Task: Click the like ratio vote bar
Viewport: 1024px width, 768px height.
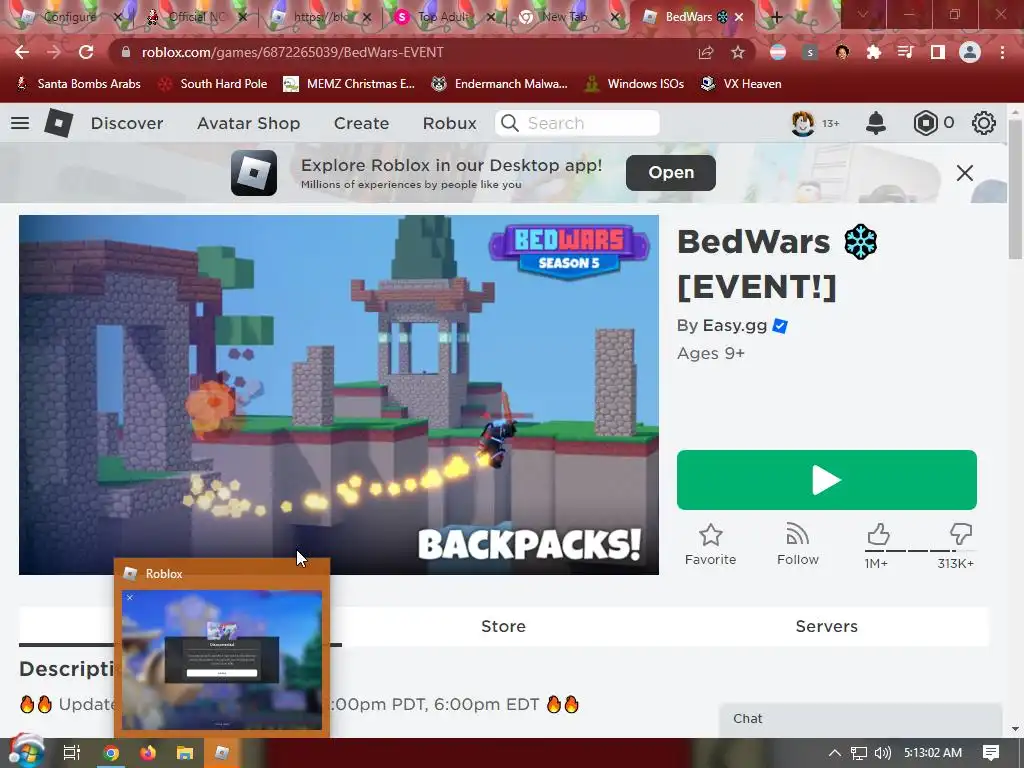Action: [x=920, y=551]
